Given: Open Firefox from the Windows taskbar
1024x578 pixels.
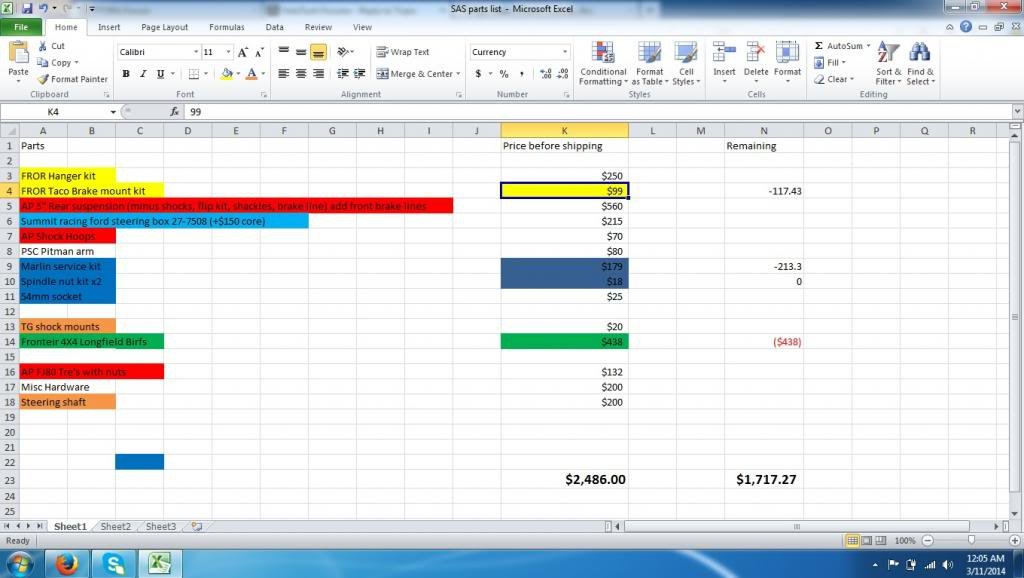Looking at the screenshot, I should [67, 564].
